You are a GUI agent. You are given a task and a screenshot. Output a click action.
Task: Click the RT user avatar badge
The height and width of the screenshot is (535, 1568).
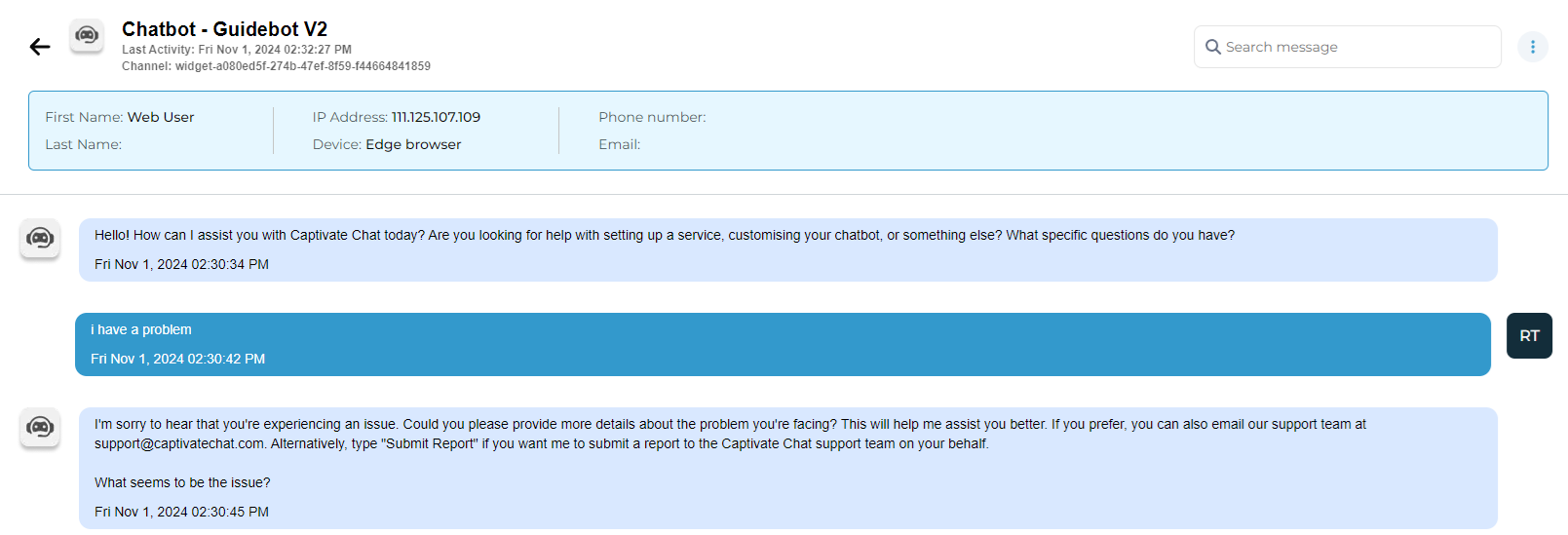tap(1529, 336)
